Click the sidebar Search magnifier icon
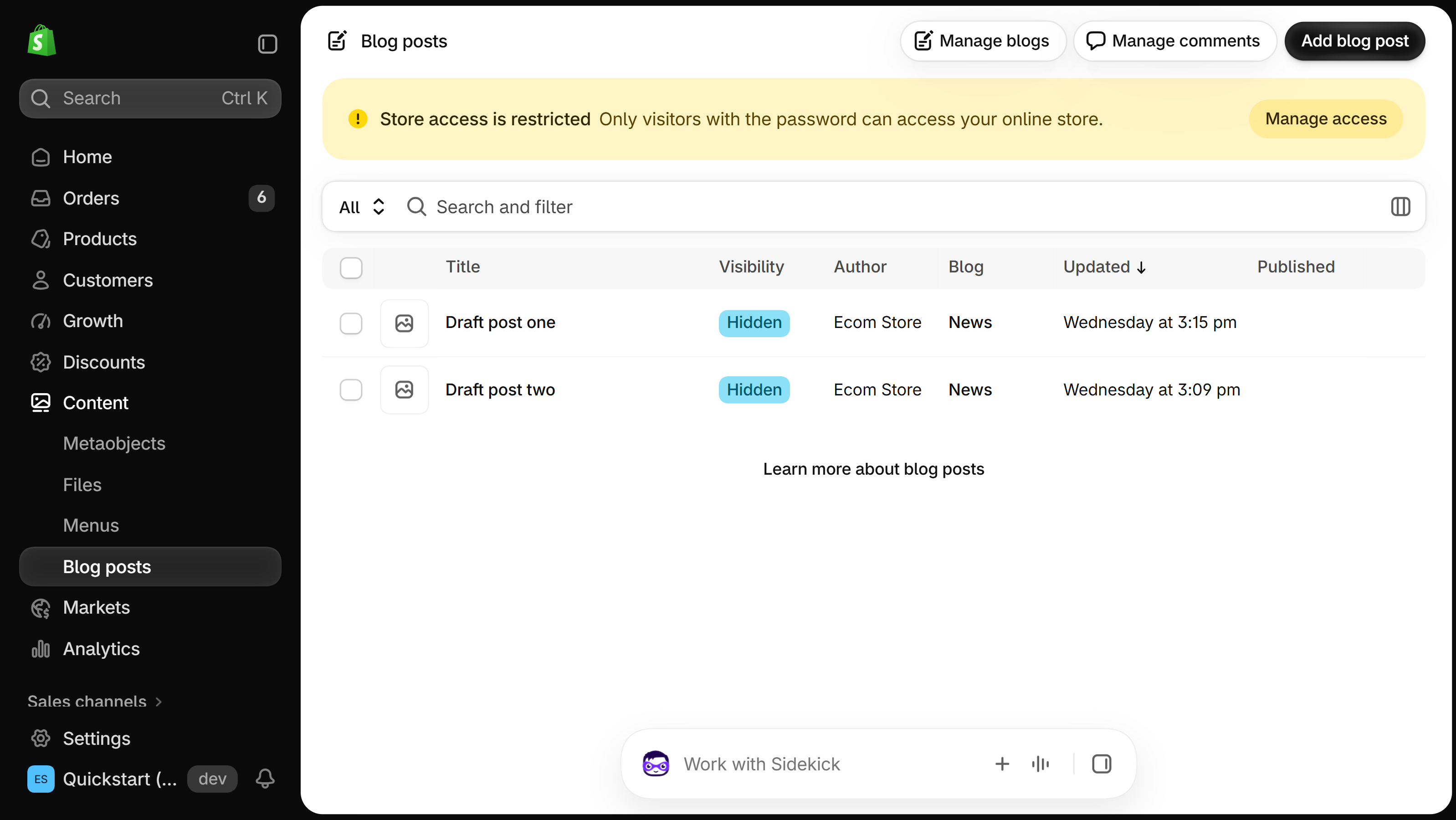 coord(41,98)
